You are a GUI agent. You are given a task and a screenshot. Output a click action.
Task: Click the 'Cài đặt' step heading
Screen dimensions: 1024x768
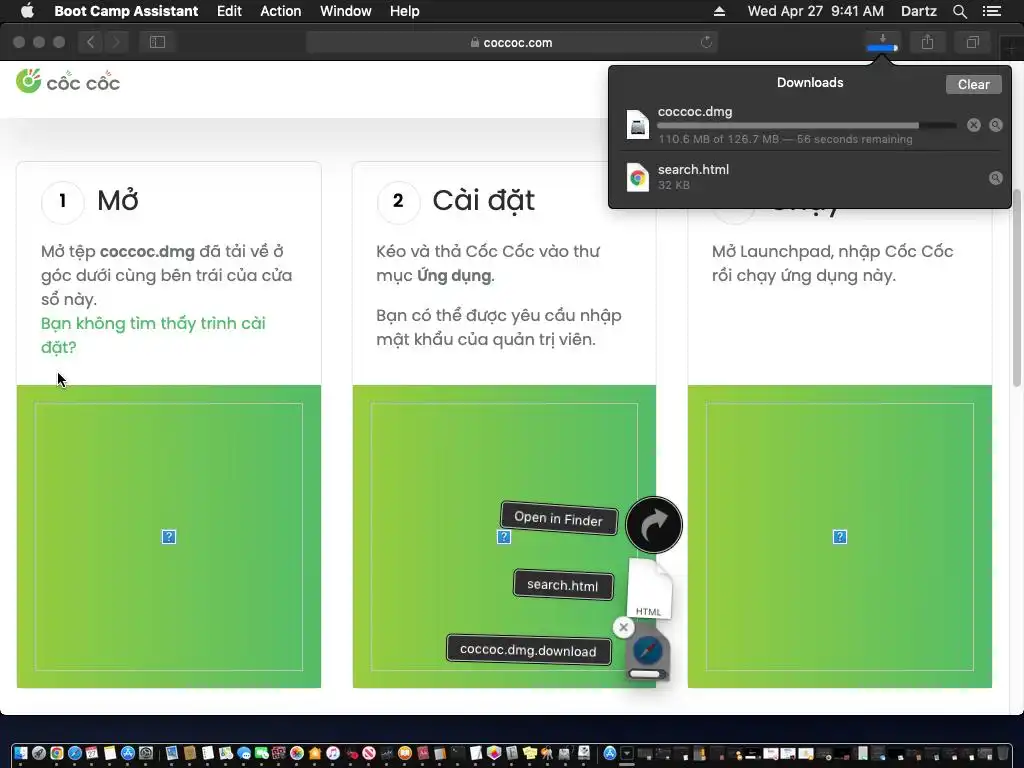tap(483, 200)
